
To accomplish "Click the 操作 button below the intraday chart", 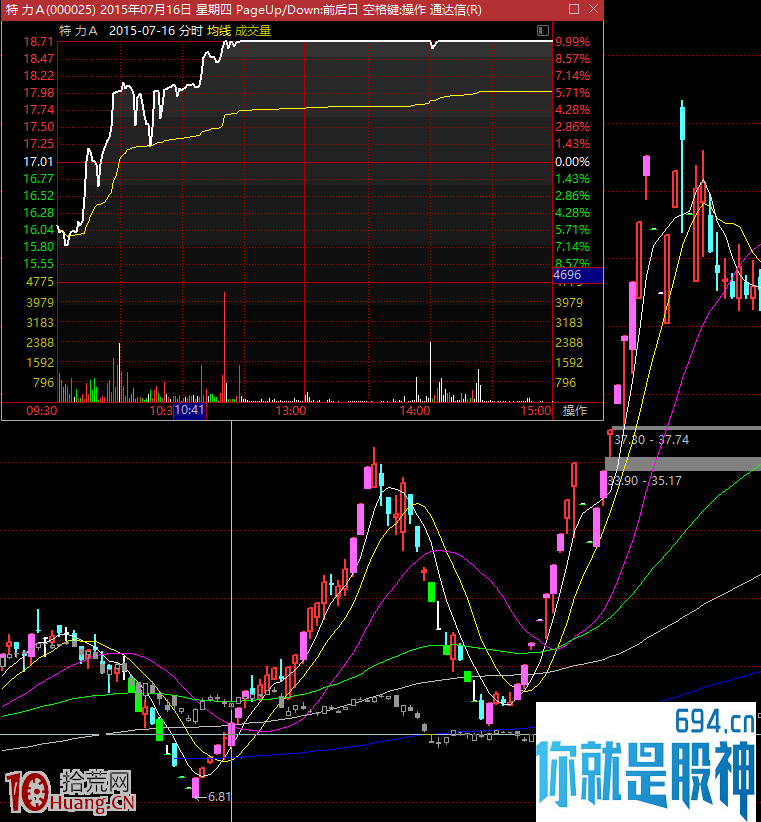I will [574, 410].
